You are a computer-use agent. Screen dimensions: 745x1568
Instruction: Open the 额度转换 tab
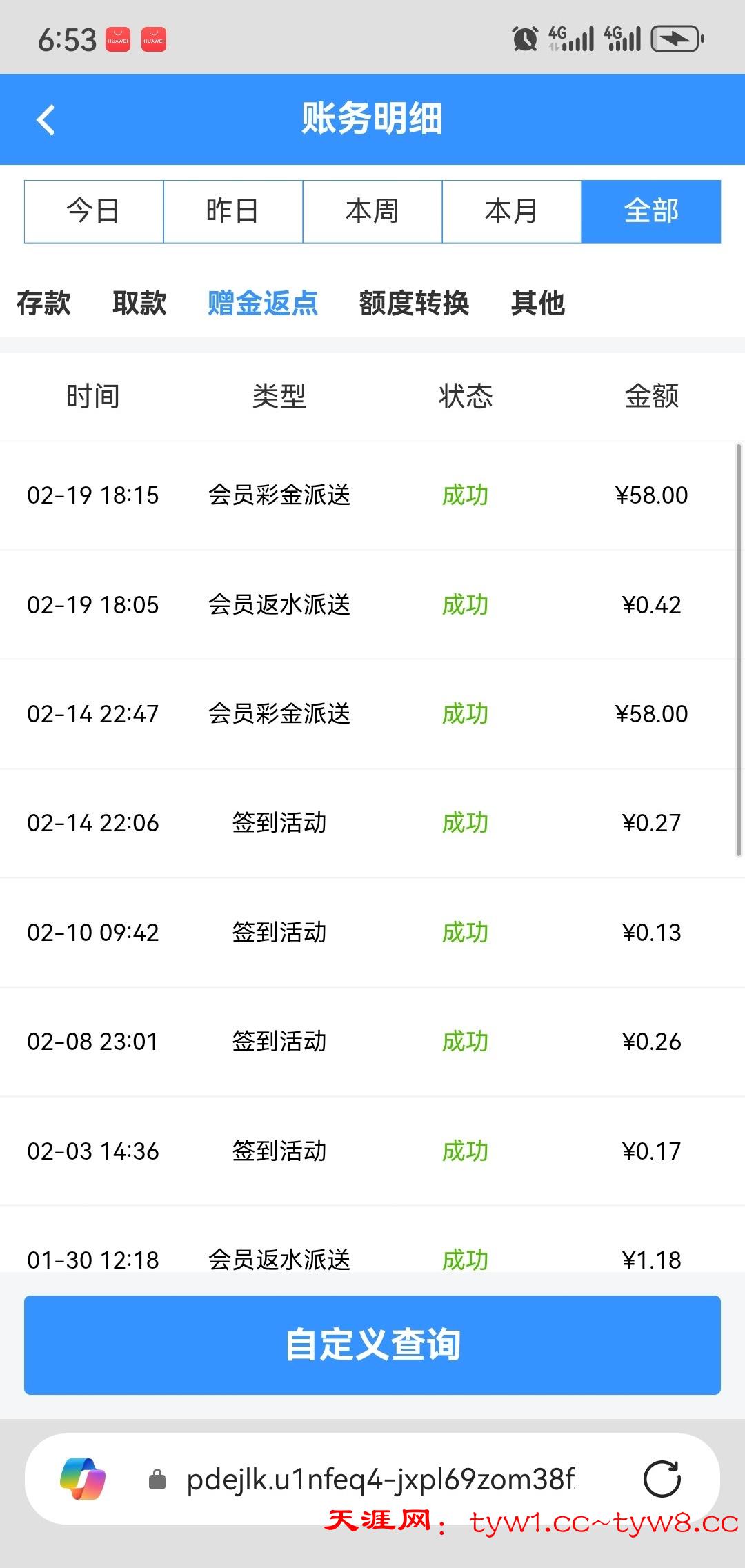click(414, 303)
